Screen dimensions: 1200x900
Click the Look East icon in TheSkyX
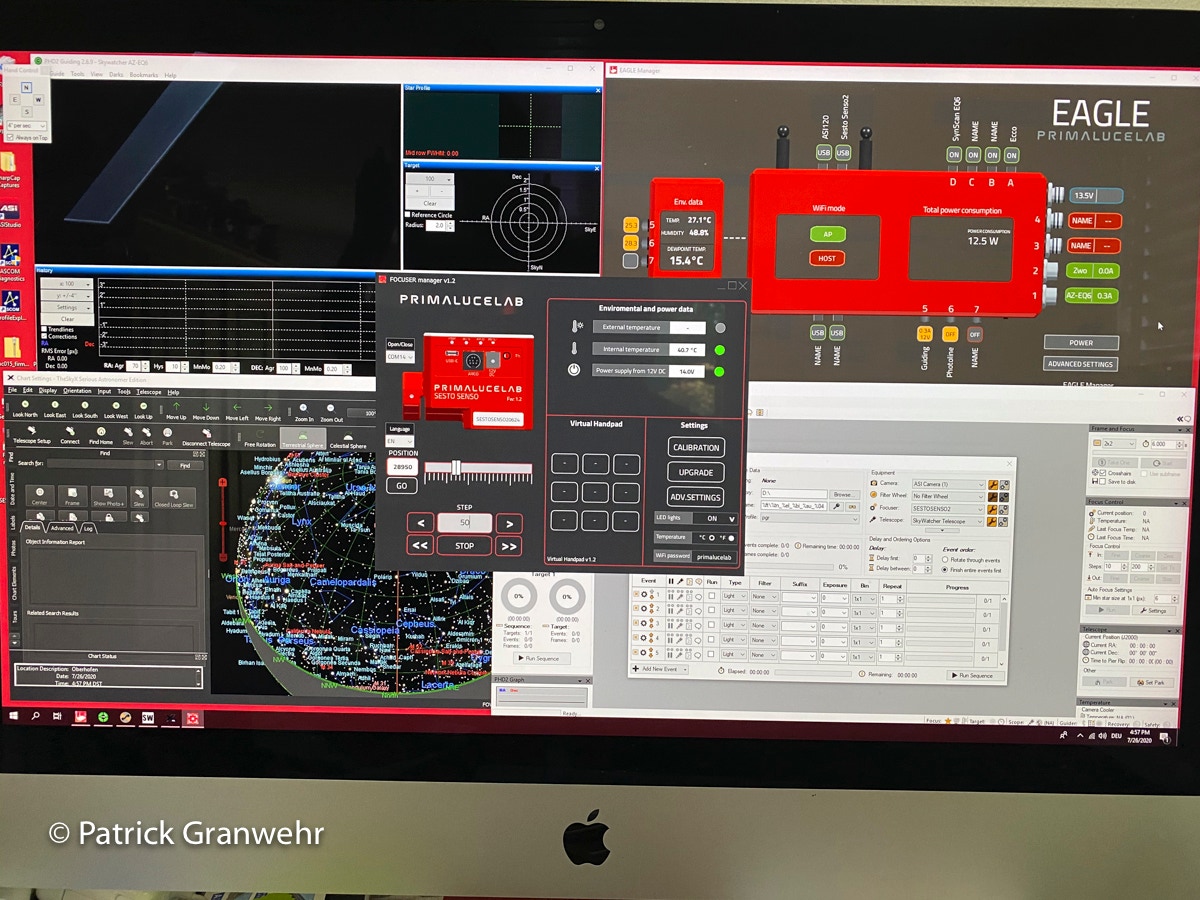tap(55, 407)
